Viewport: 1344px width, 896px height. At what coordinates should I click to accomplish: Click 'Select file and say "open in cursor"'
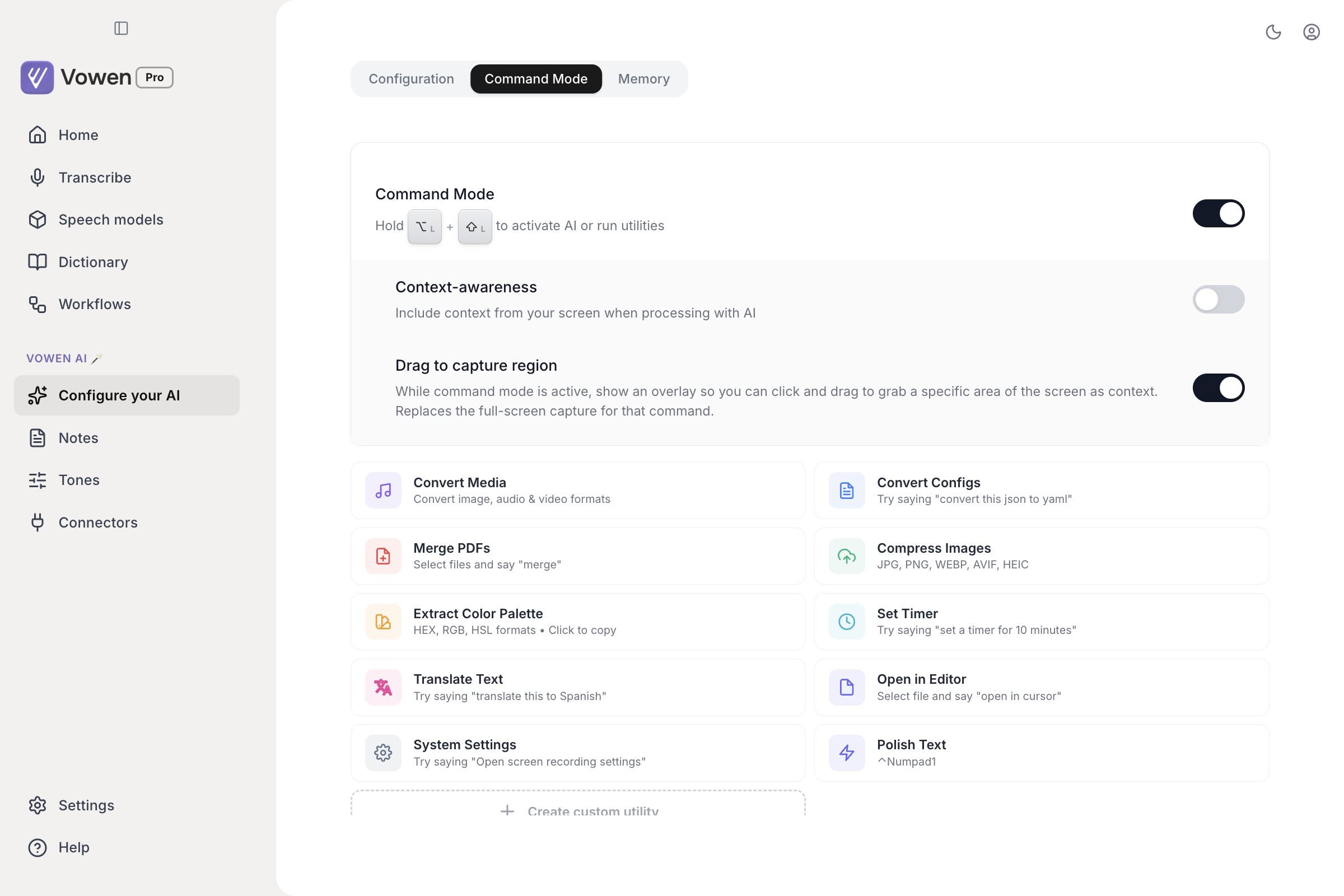coord(969,696)
